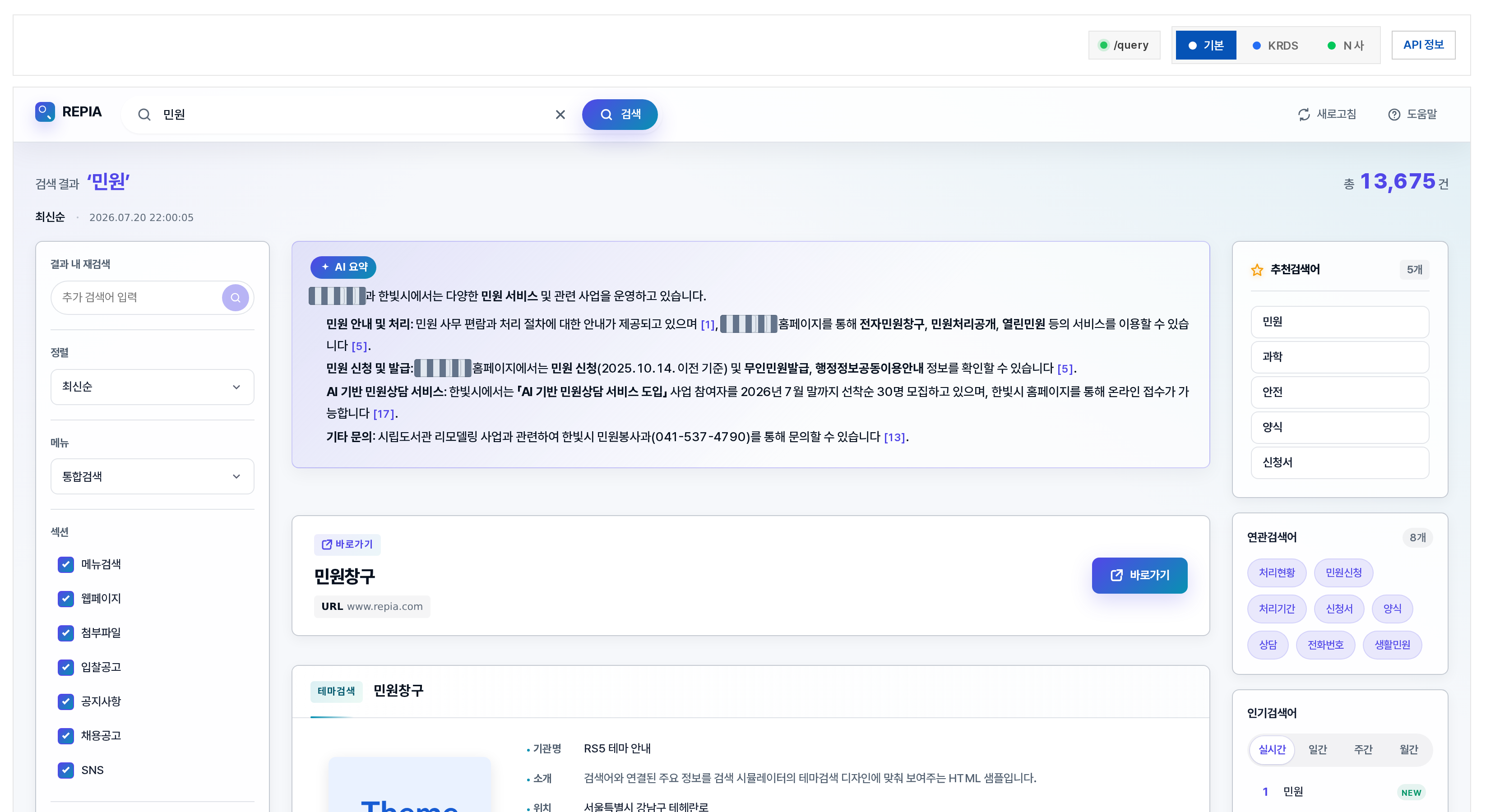
Task: Click the 새로고침 text link
Action: (1336, 115)
